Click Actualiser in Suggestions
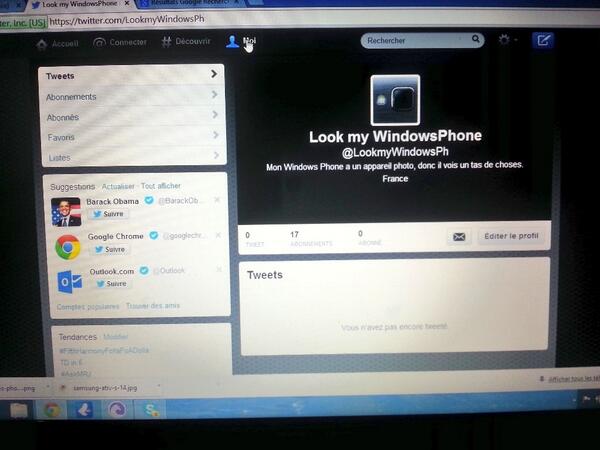Screen dimensions: 600x450 pos(118,186)
